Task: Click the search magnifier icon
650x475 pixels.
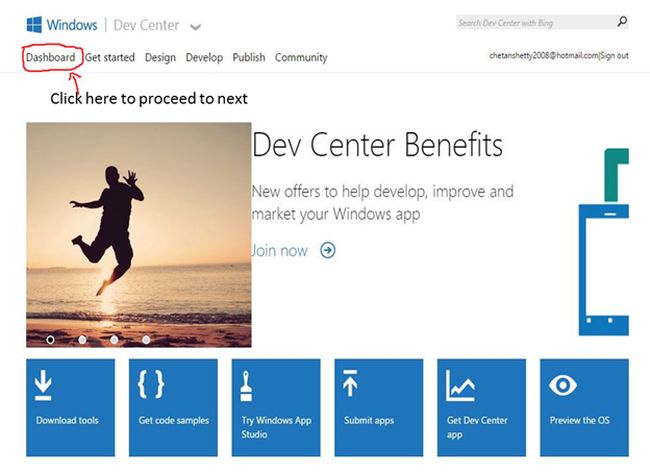Action: tap(622, 21)
